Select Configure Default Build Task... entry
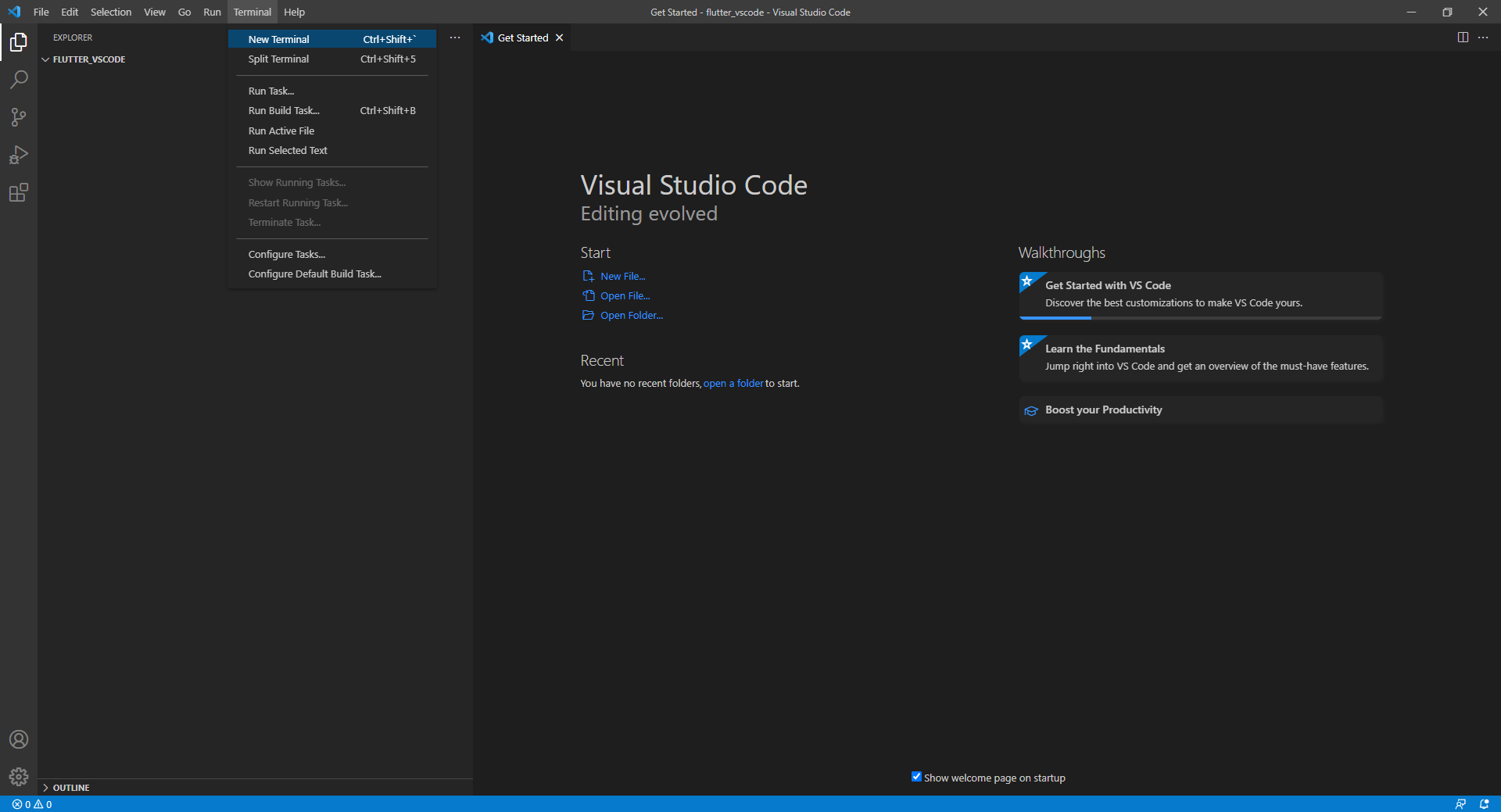Viewport: 1501px width, 812px height. click(x=332, y=274)
